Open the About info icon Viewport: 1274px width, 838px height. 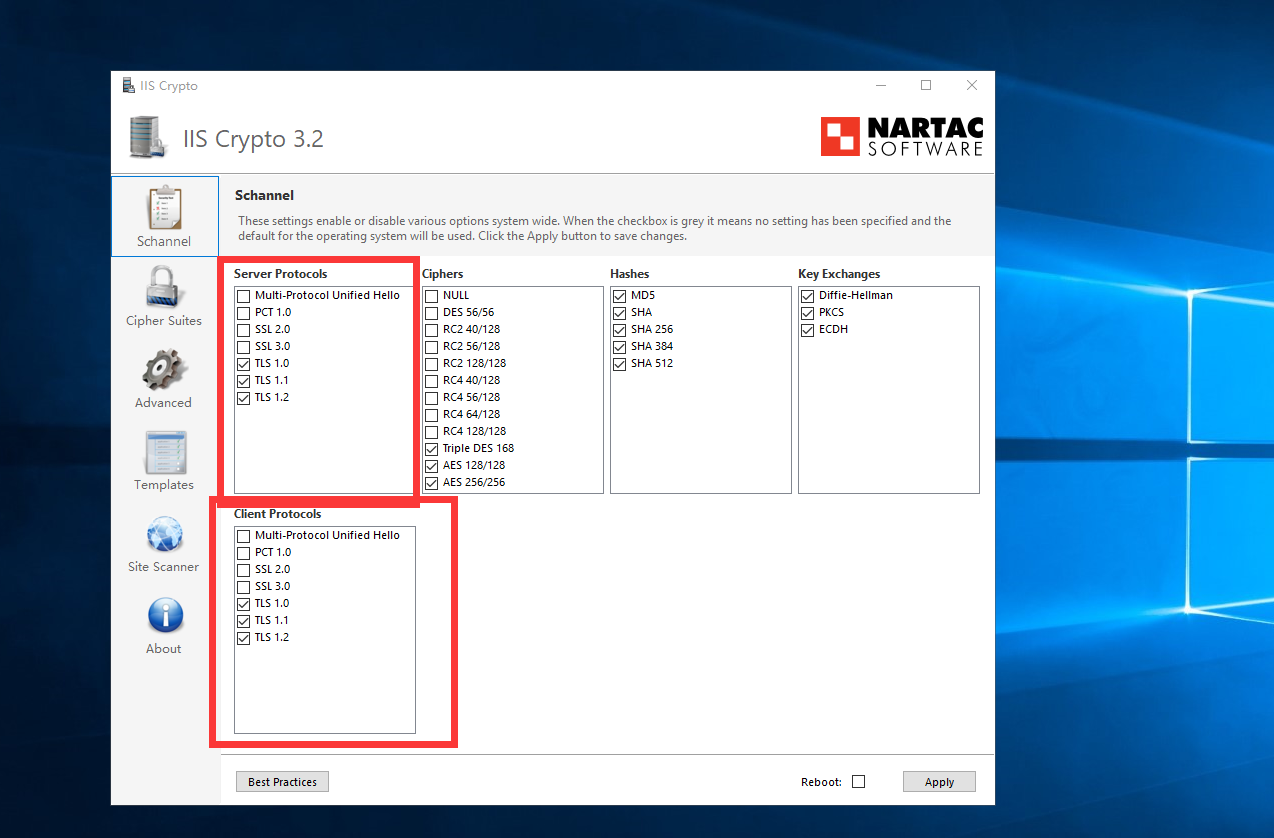click(x=165, y=616)
